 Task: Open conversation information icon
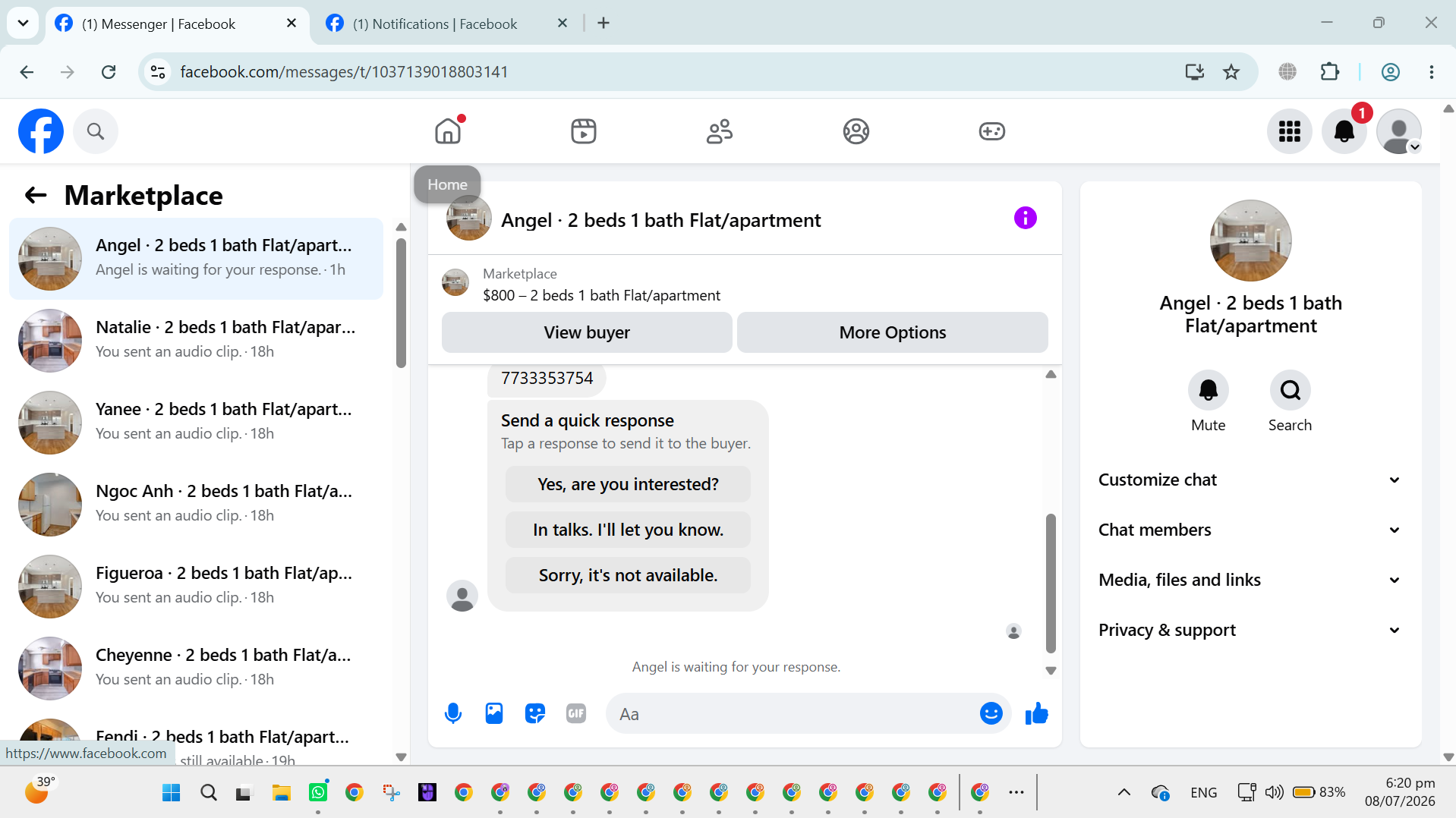pos(1025,219)
